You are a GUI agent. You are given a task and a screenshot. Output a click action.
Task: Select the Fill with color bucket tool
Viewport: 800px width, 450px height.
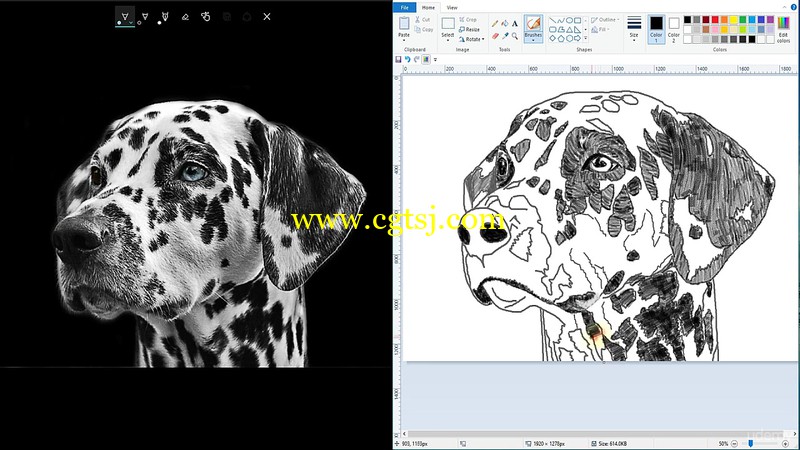[505, 23]
